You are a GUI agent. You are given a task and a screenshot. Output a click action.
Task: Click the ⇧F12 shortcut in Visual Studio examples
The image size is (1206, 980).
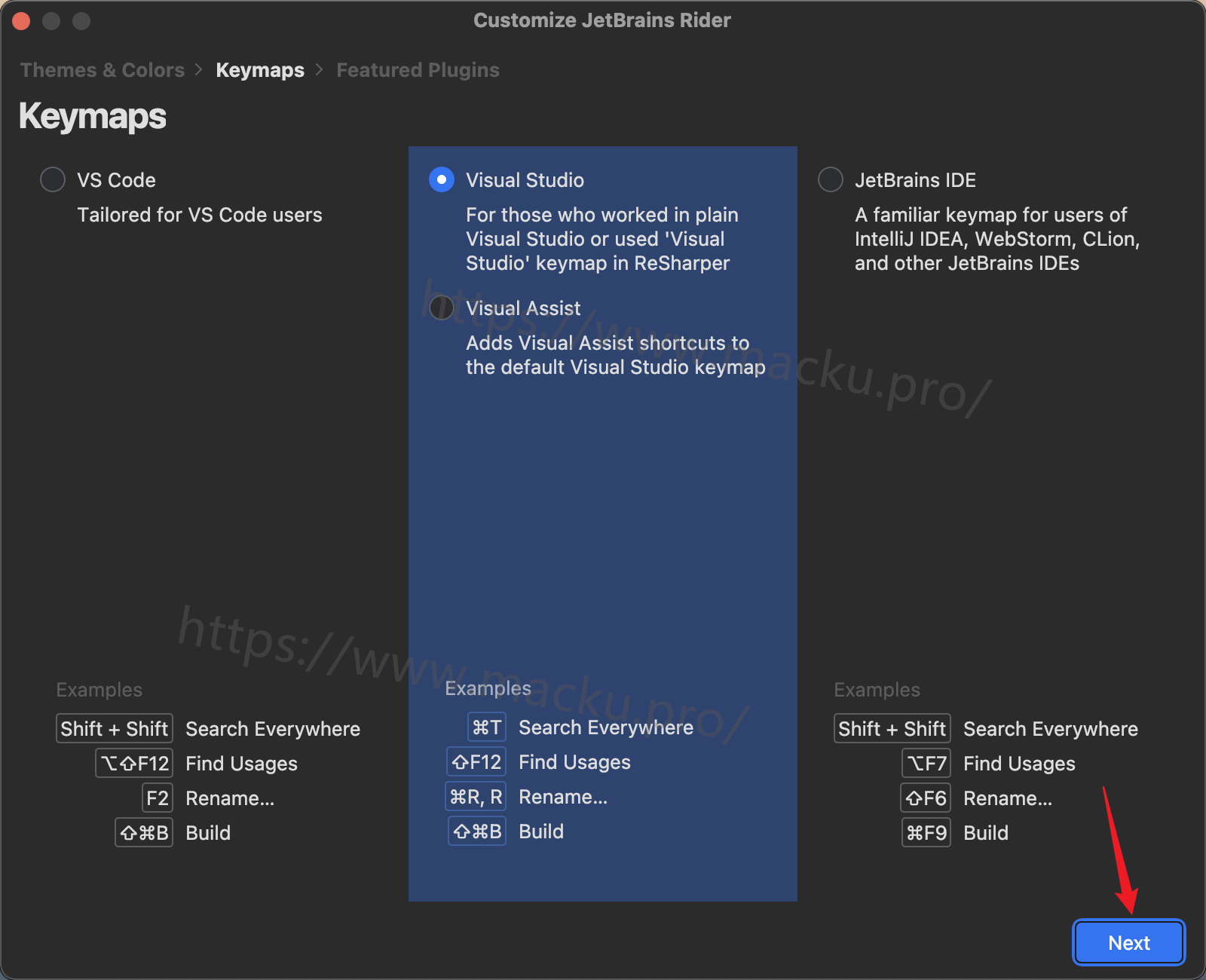[x=476, y=762]
